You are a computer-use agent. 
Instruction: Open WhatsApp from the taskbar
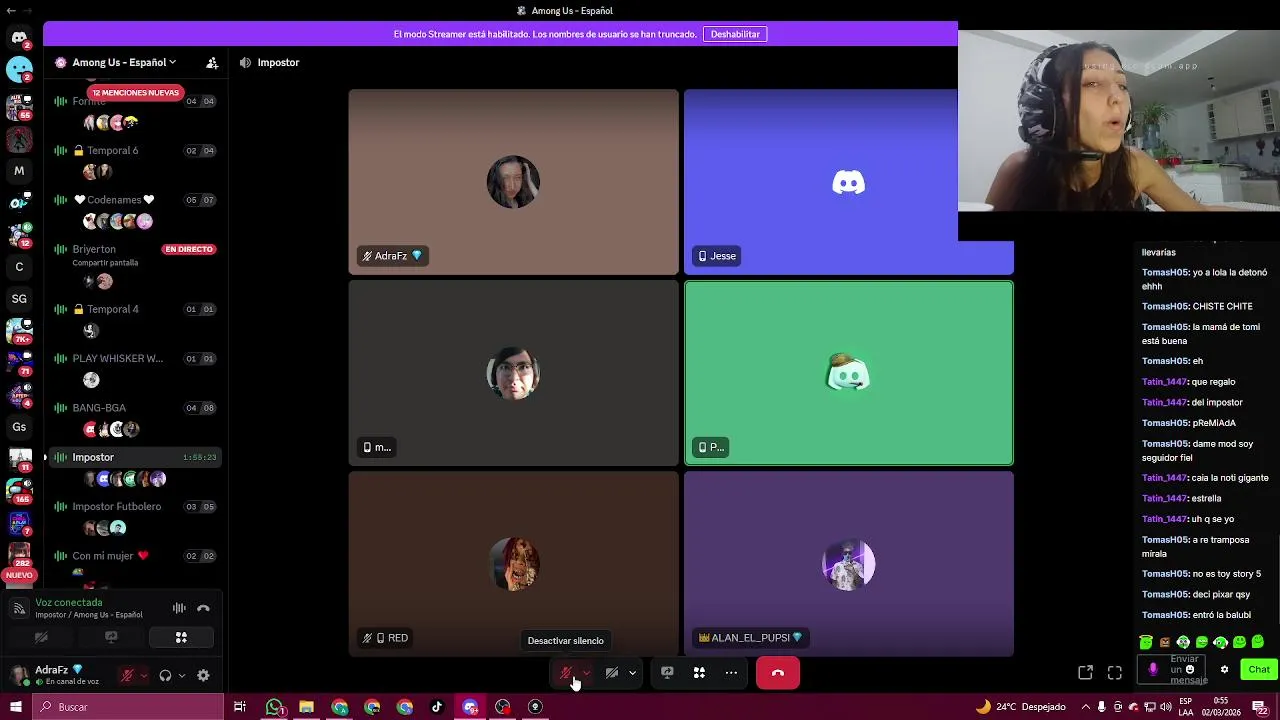point(274,707)
